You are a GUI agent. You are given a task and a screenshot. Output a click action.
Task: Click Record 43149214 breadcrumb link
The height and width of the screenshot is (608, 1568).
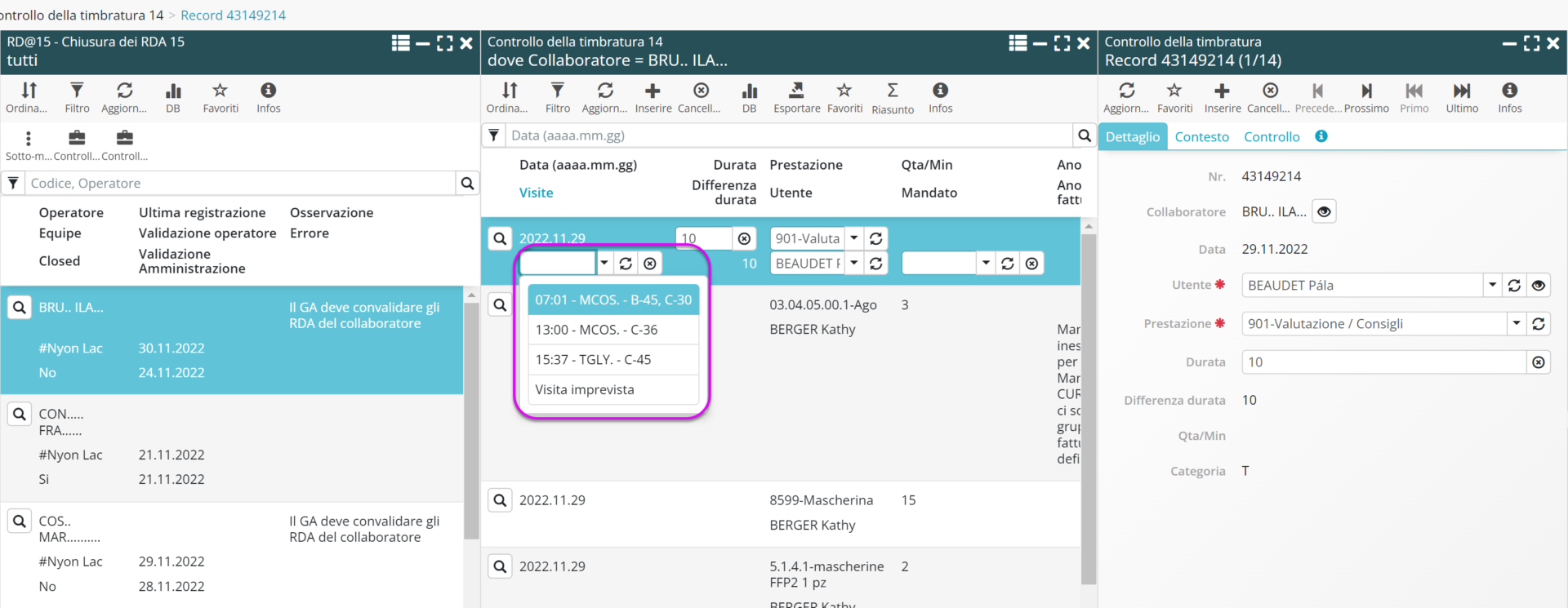[233, 15]
